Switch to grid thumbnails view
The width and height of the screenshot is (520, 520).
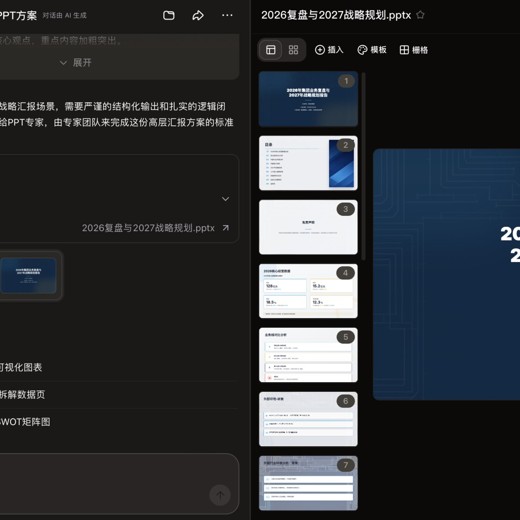[x=293, y=50]
